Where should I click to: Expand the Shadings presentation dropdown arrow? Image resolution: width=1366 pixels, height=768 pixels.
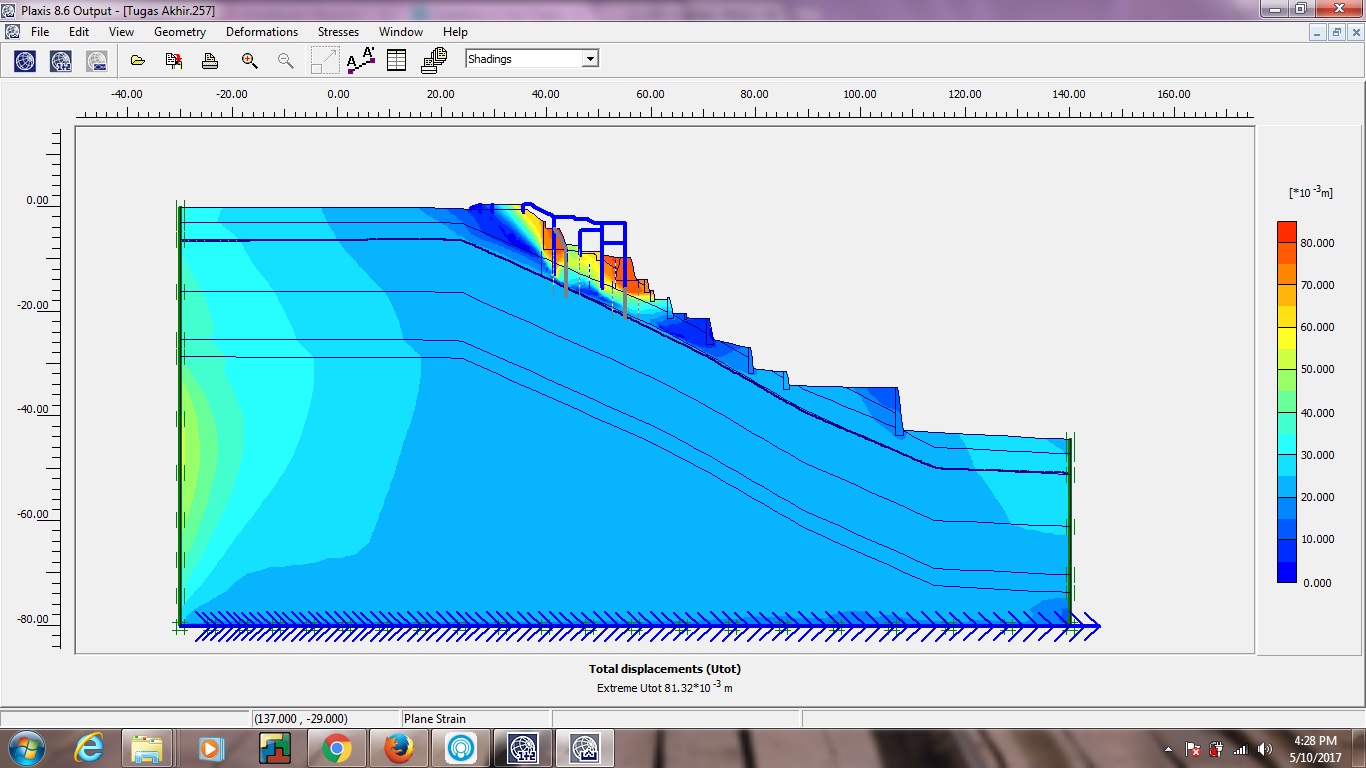click(590, 59)
